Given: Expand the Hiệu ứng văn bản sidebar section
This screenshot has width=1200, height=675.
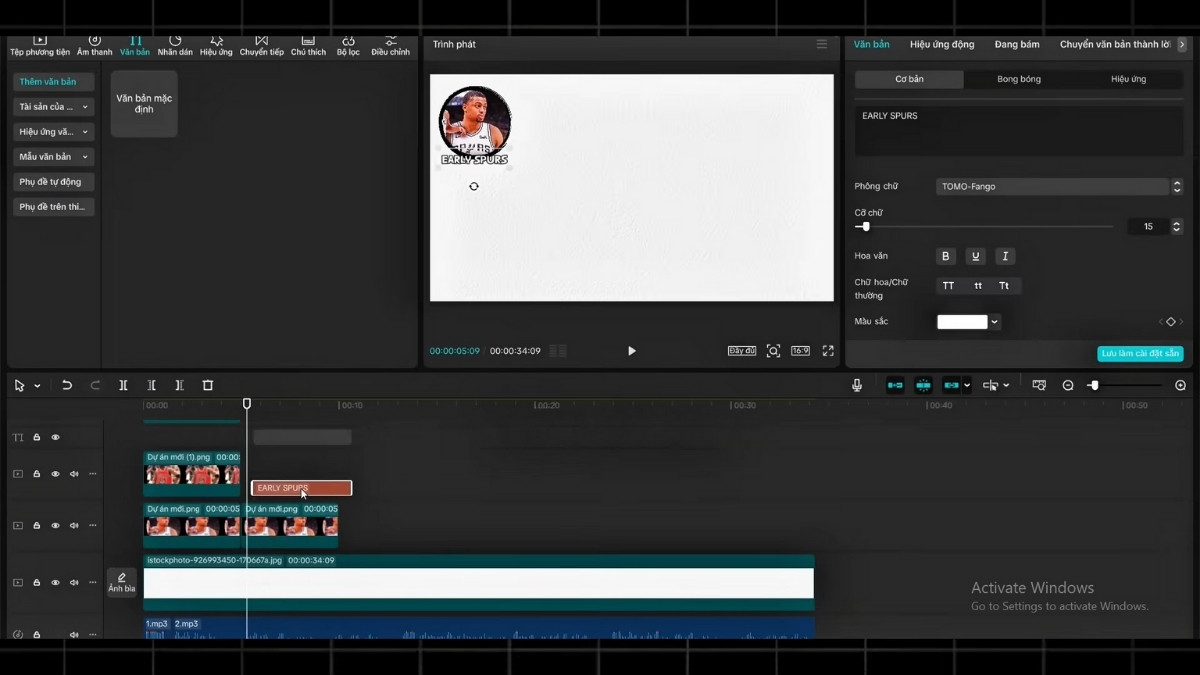Looking at the screenshot, I should [53, 131].
